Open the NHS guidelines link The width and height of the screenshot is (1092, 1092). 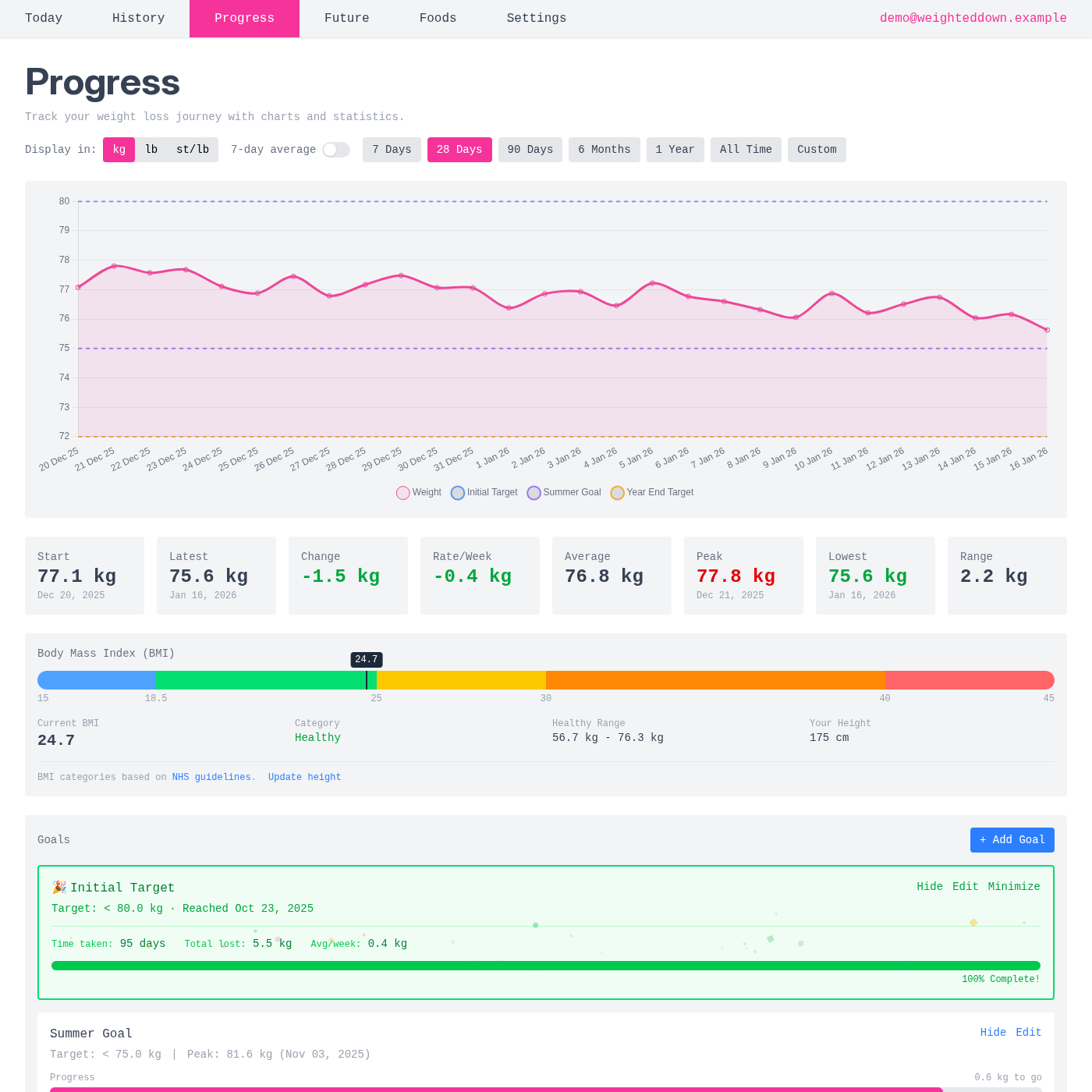tap(212, 777)
